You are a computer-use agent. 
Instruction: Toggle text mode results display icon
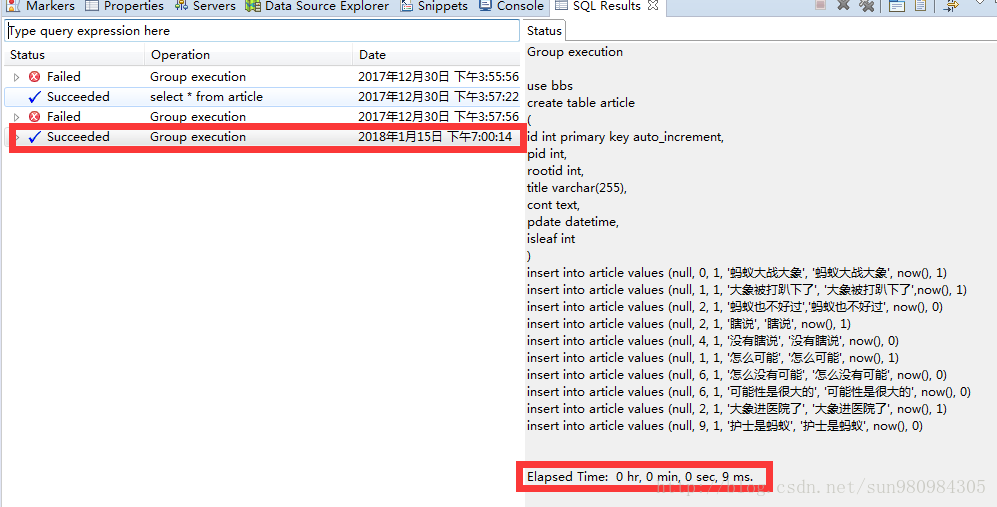point(920,6)
